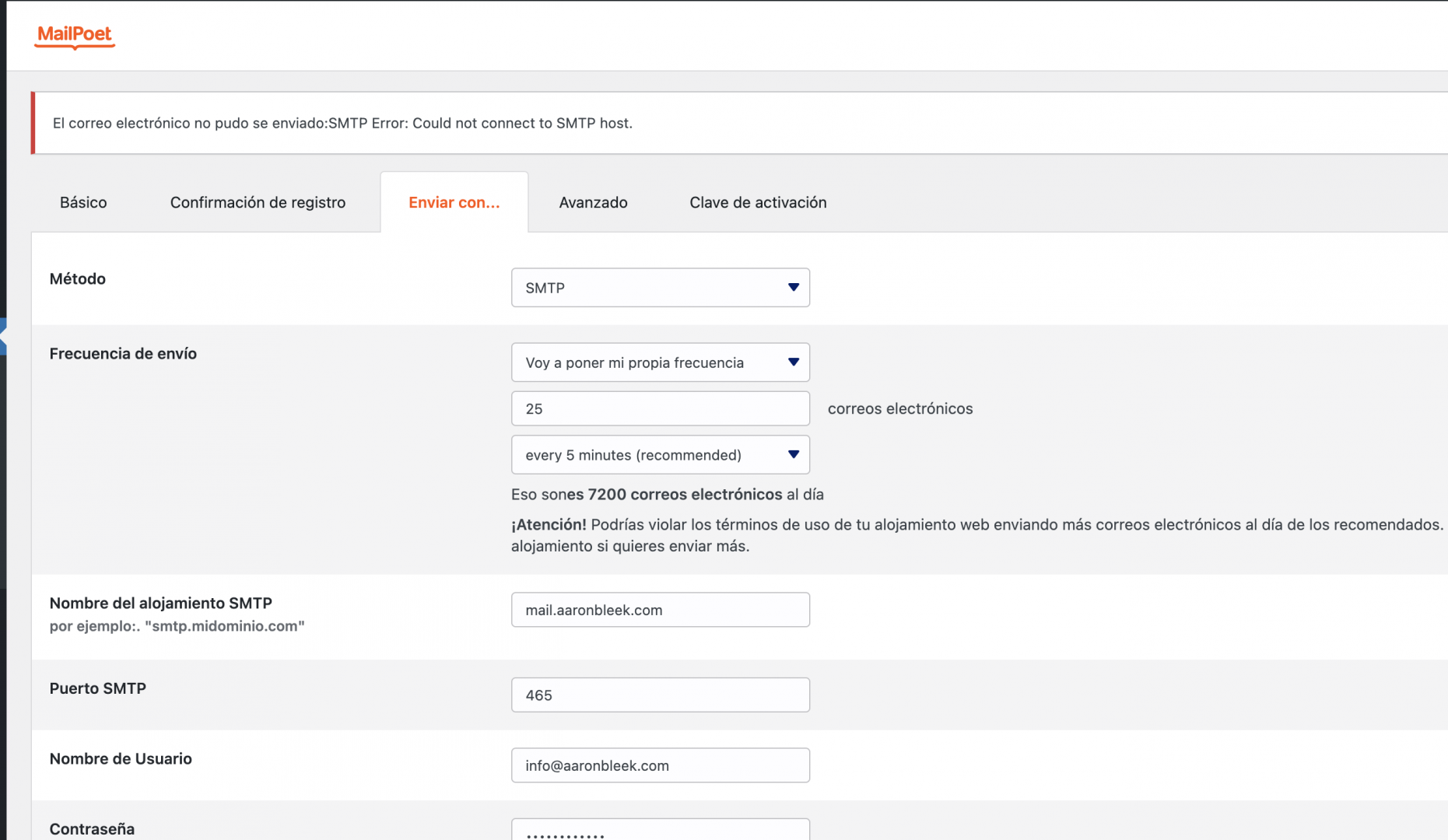Click the '7200 correos electrónicos' daily total text
This screenshot has width=1448, height=840.
tap(685, 495)
